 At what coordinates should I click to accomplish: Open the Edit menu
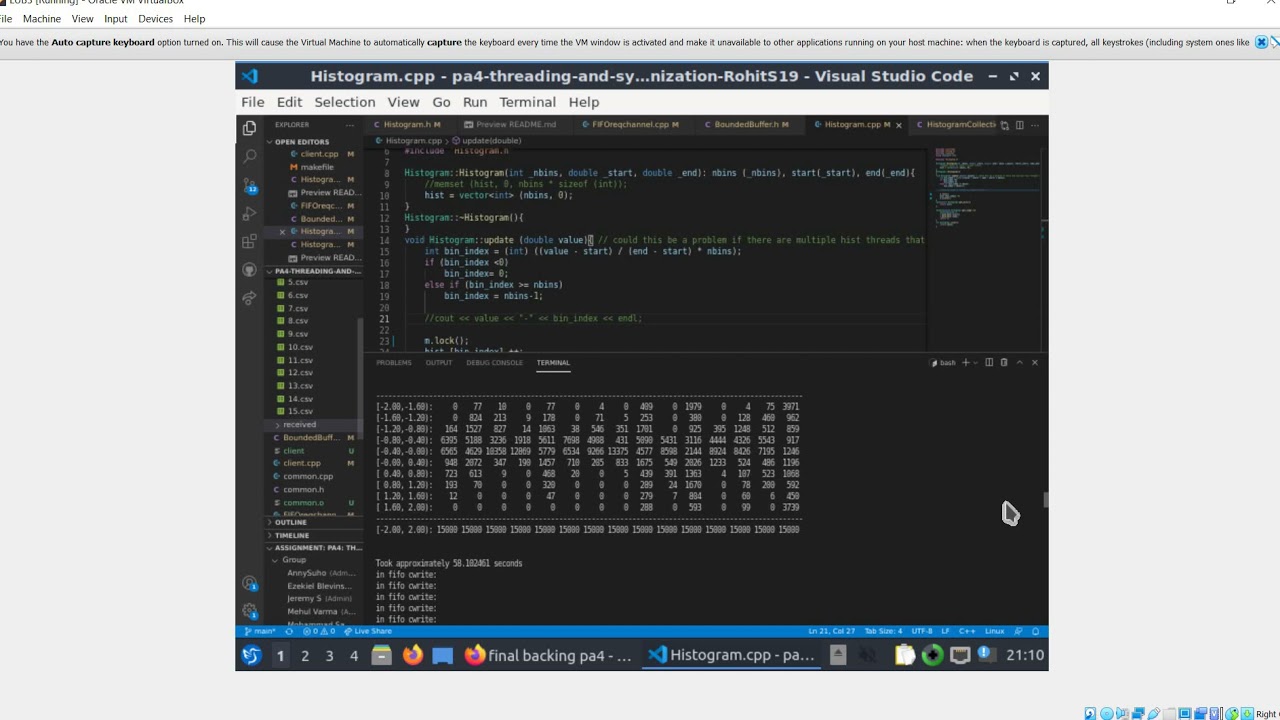click(289, 102)
